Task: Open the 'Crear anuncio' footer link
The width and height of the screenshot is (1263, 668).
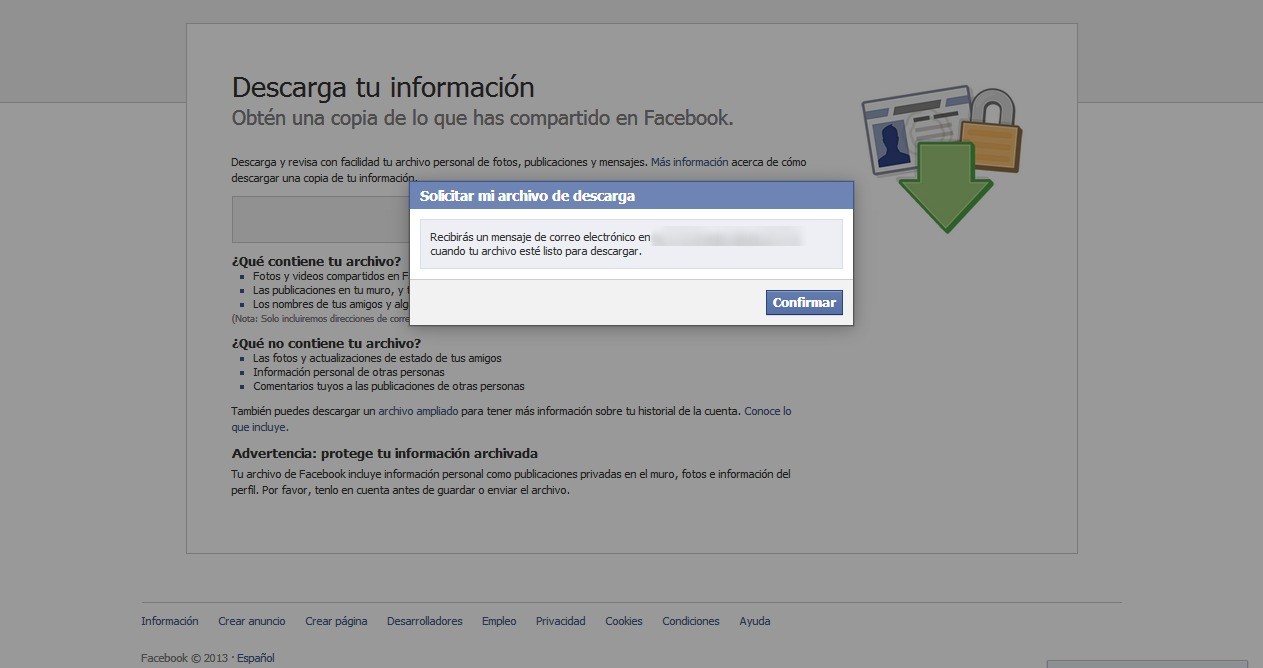Action: [x=252, y=621]
